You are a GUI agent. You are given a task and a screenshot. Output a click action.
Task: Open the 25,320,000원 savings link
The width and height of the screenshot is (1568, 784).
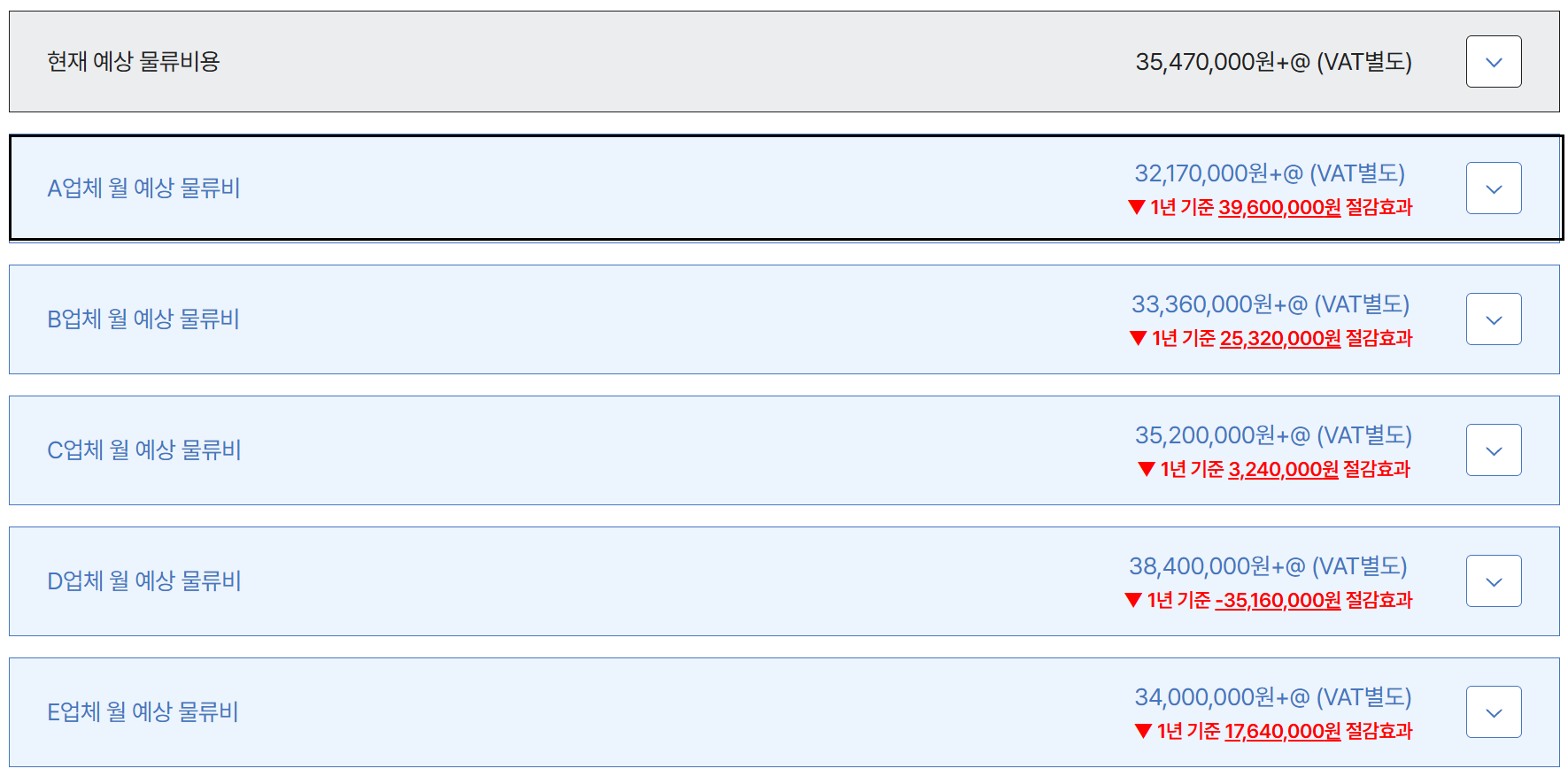tap(1280, 339)
